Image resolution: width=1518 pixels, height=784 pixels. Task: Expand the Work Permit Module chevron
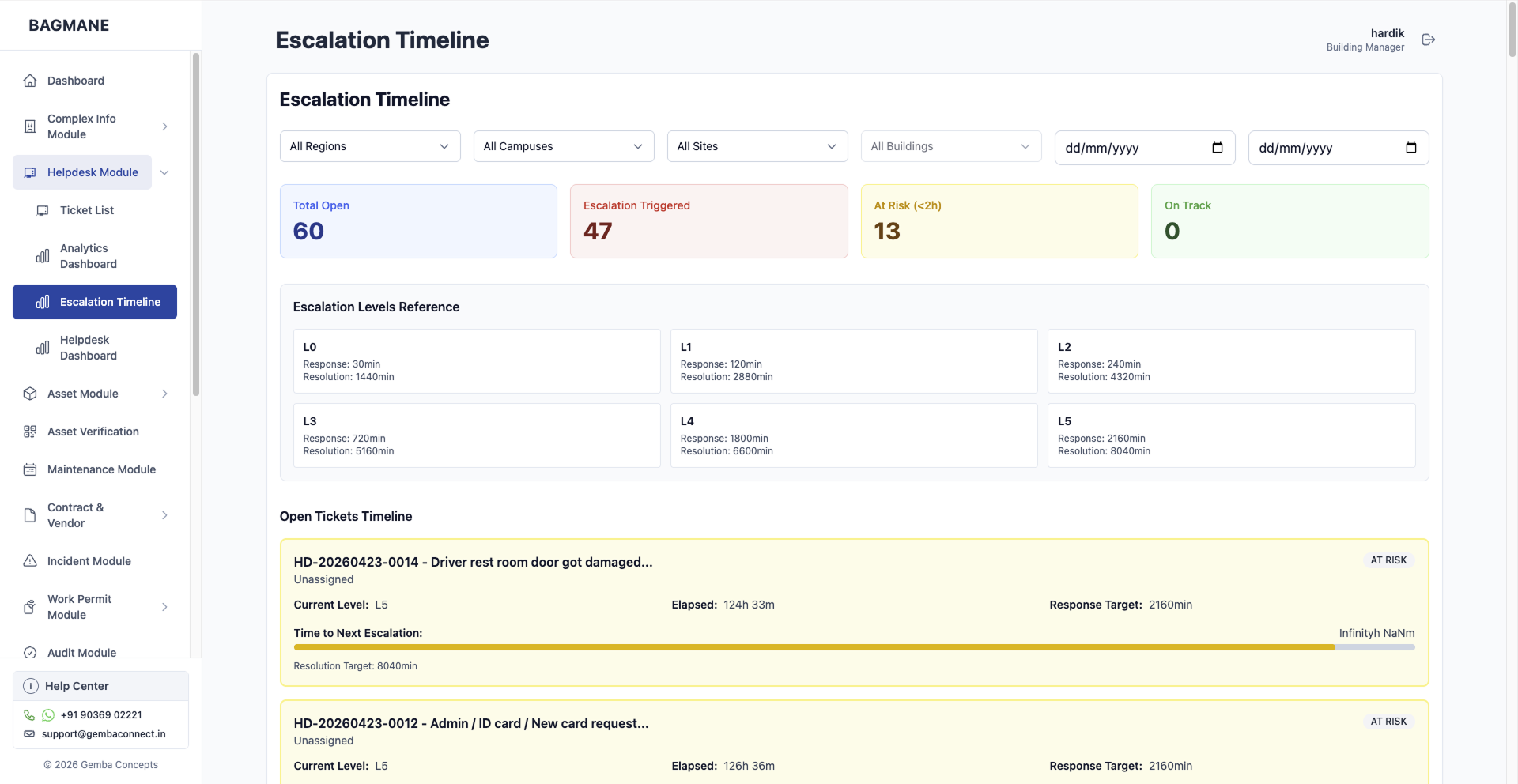[164, 607]
